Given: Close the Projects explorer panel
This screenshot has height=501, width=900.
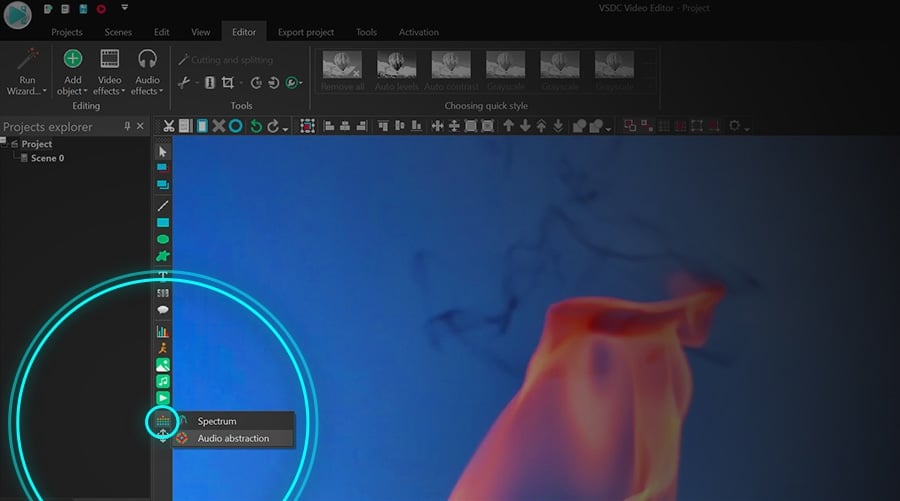Looking at the screenshot, I should click(x=140, y=126).
